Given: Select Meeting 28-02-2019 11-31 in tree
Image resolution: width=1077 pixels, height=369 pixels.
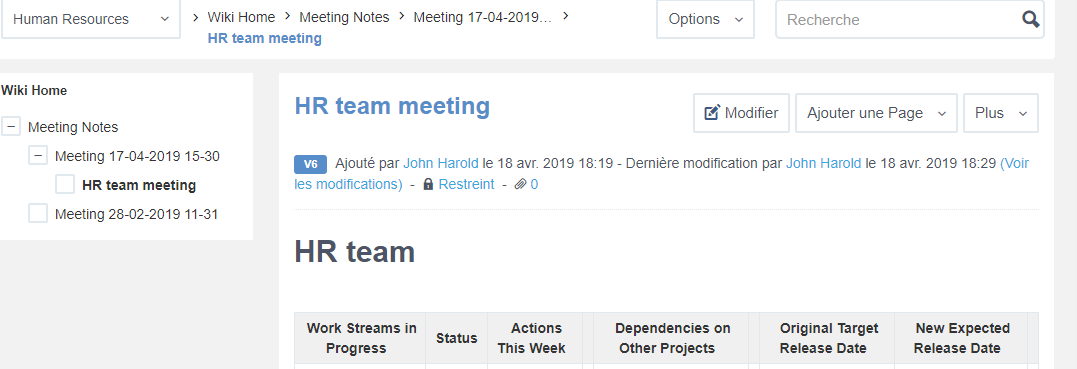Looking at the screenshot, I should (x=136, y=214).
